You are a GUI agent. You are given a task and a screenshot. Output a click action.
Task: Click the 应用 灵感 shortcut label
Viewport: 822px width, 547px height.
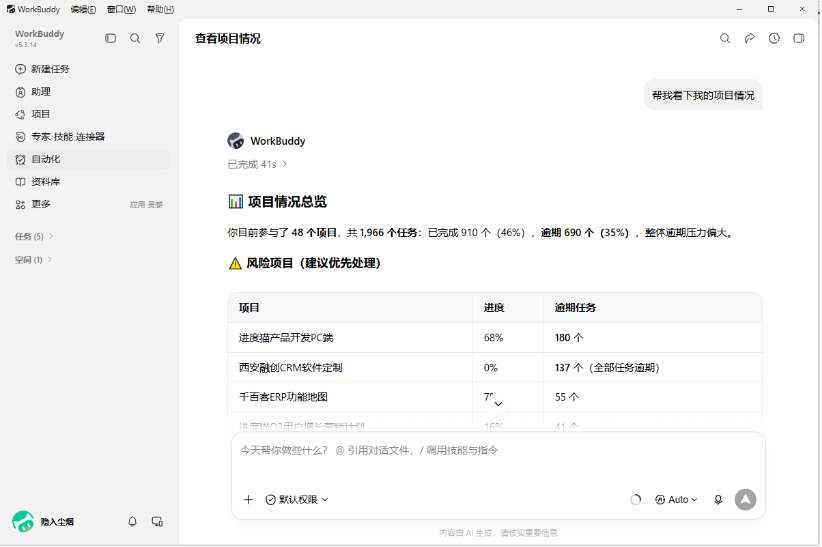(146, 205)
